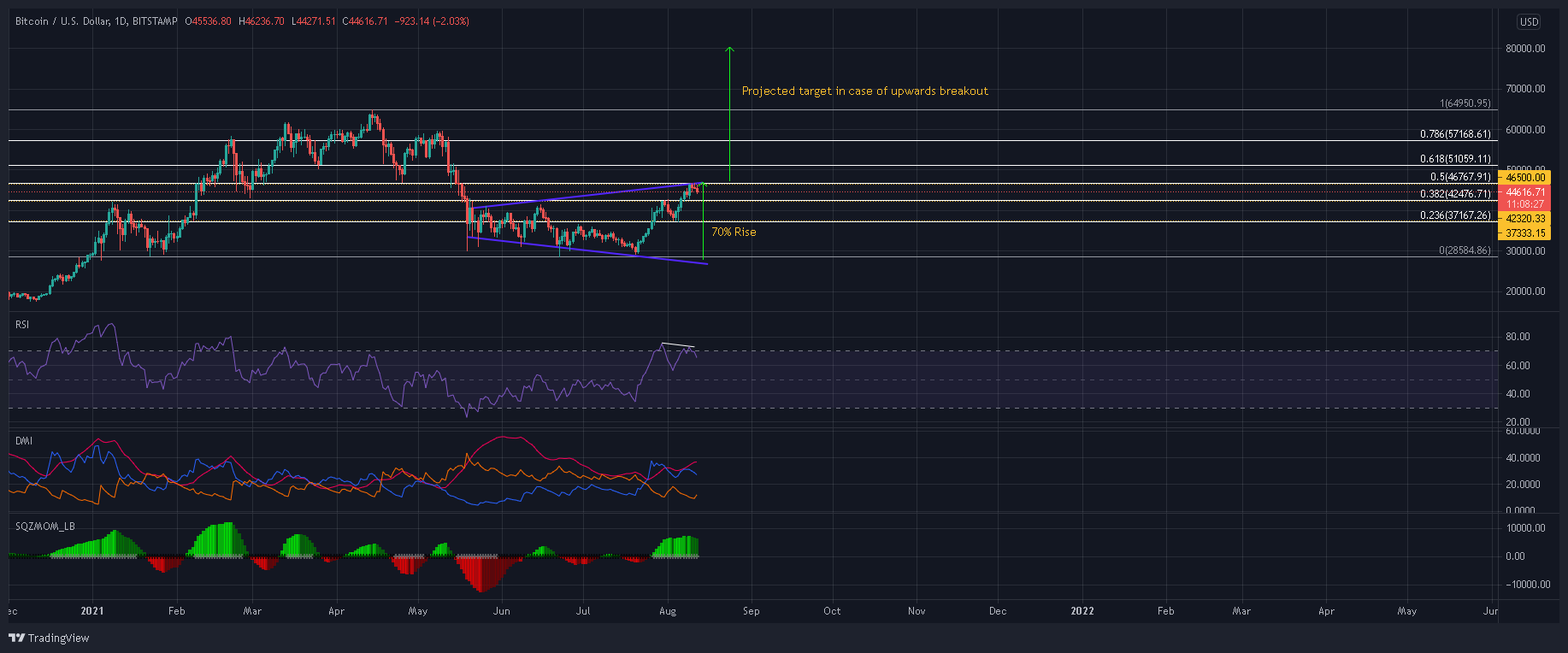Click the 1(64950.95) Fibonacci level label
Screen dimensions: 1568x653
pos(1465,103)
